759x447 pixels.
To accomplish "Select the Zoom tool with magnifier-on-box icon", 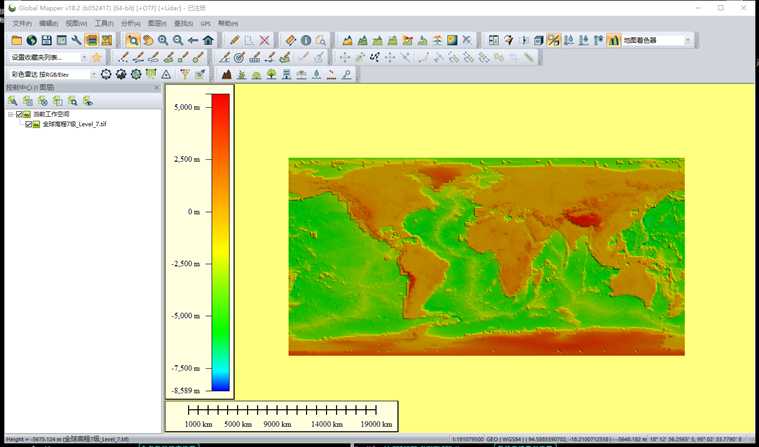I will coord(133,40).
